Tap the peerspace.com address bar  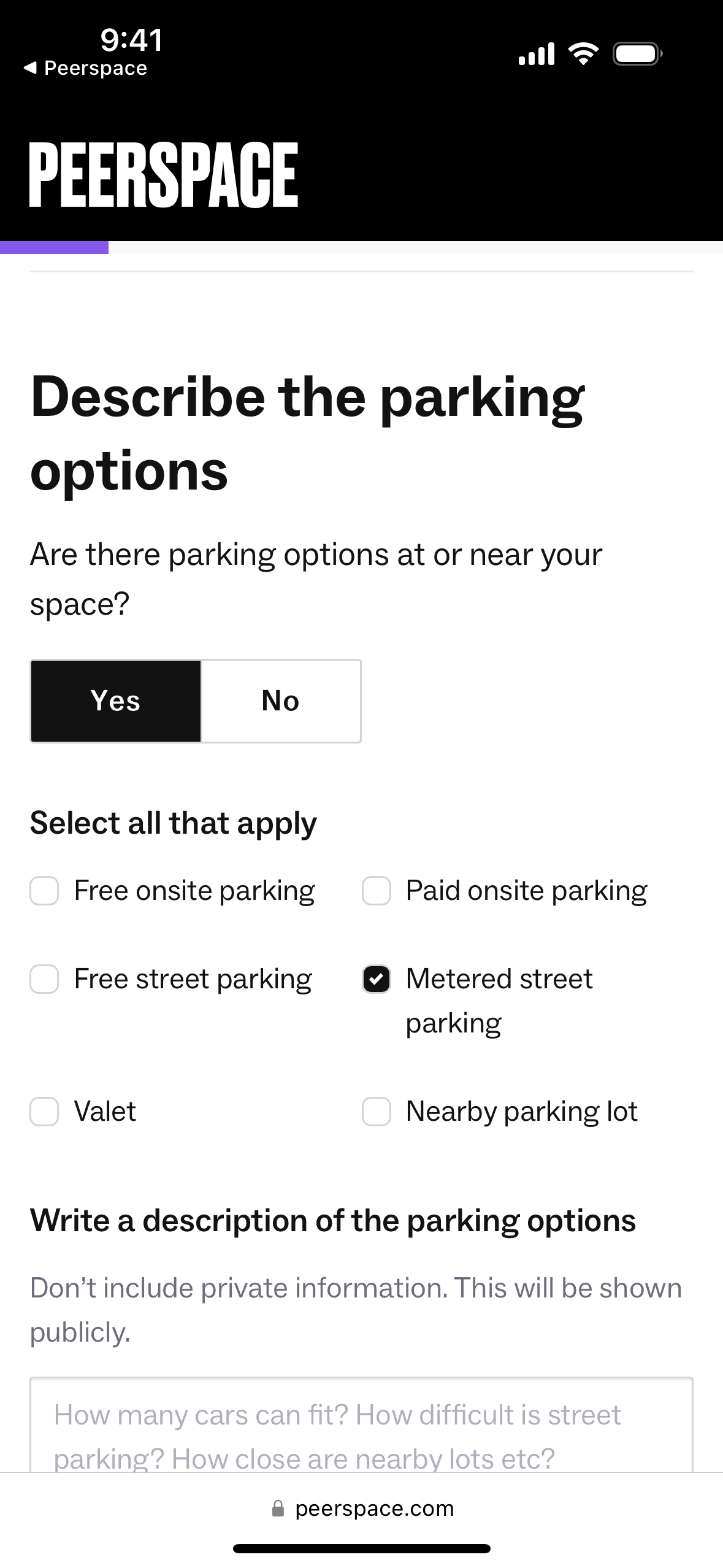click(x=374, y=1508)
